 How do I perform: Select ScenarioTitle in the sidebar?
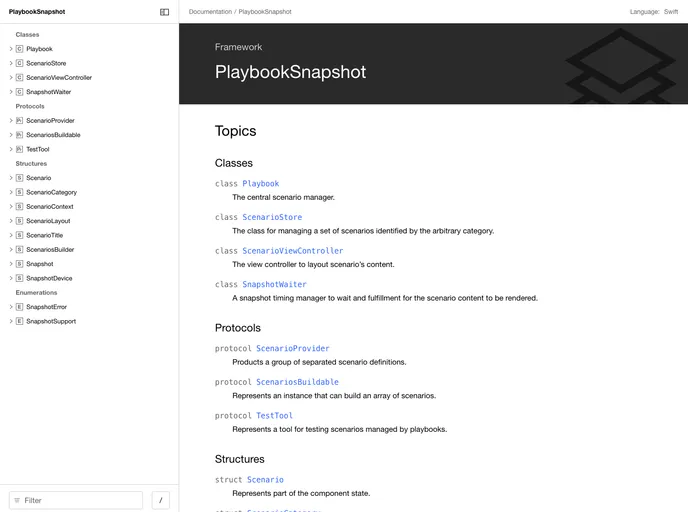[44, 235]
